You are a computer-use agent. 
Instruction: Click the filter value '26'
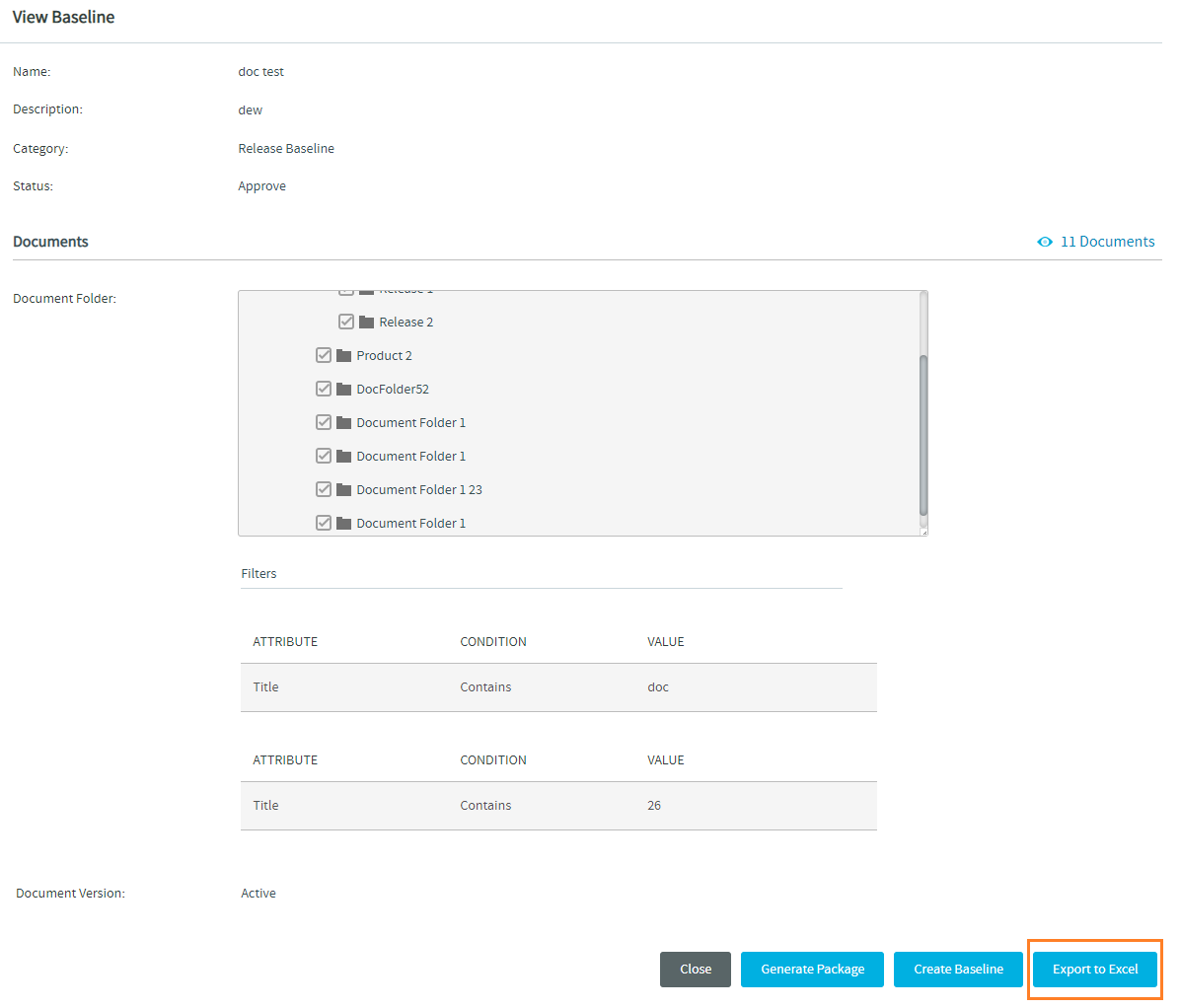coord(654,805)
